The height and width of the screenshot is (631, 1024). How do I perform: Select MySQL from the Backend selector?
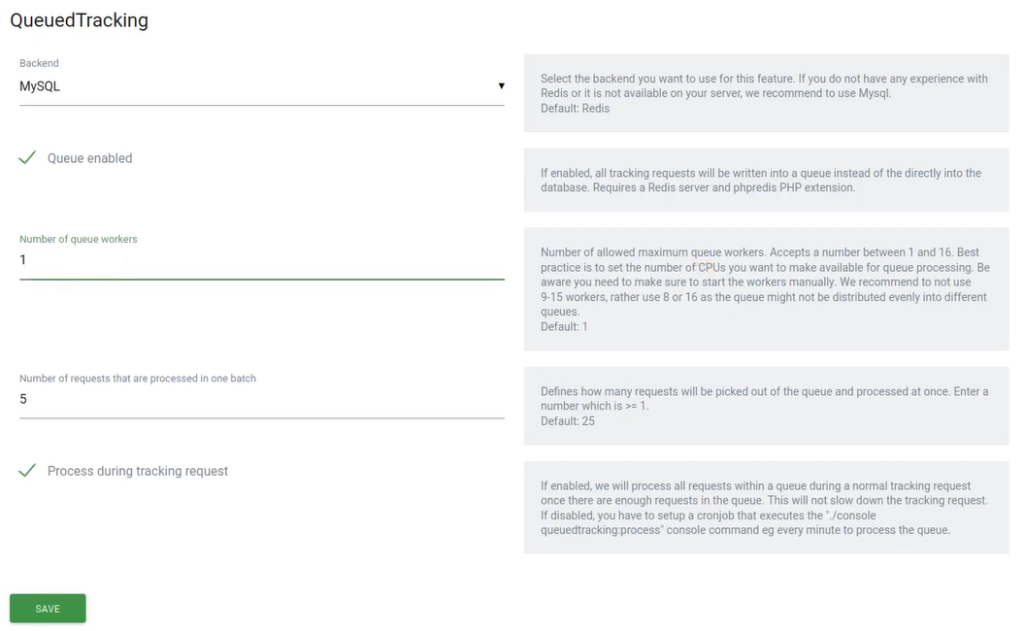click(260, 86)
